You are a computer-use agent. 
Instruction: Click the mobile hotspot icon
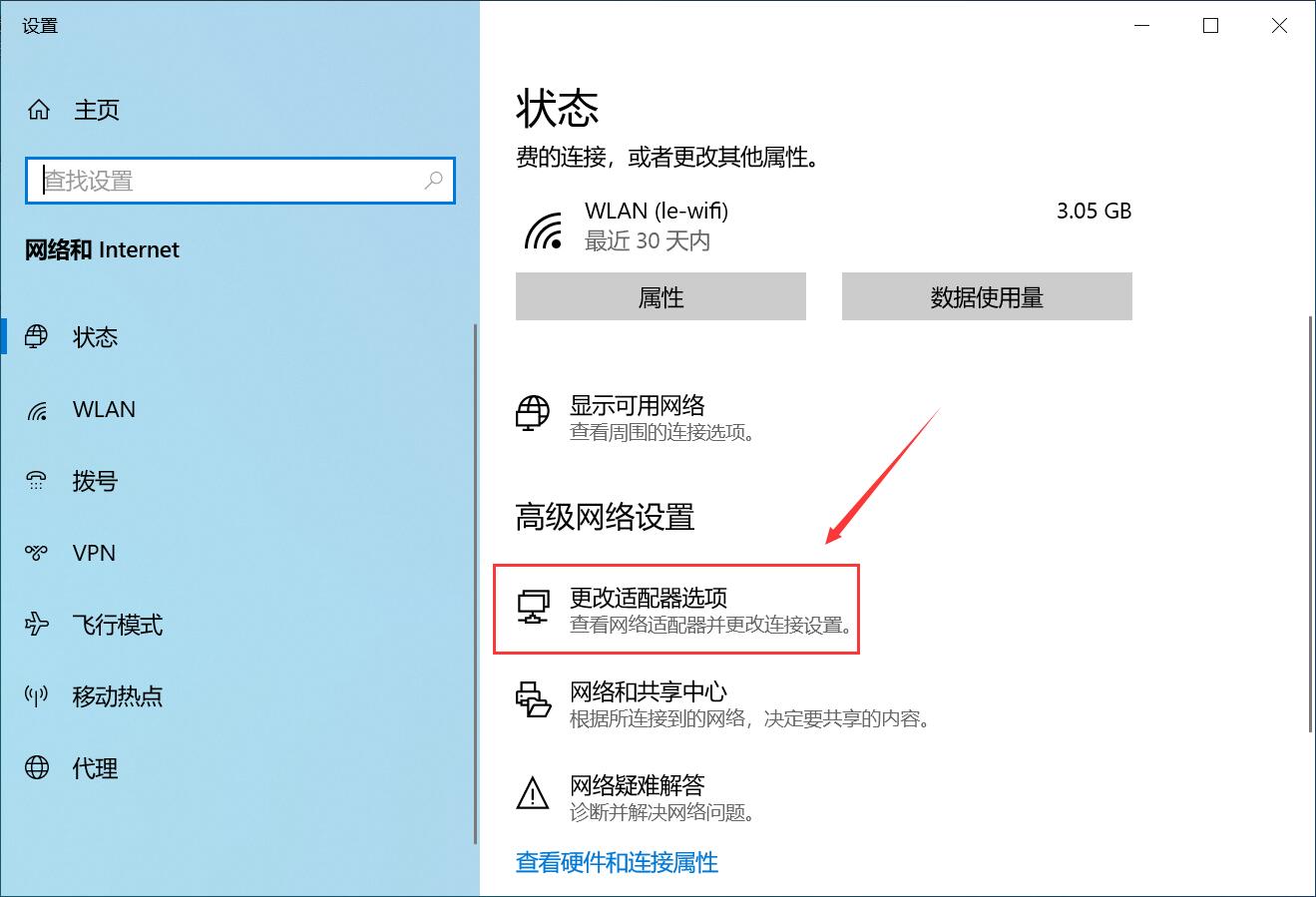coord(37,696)
